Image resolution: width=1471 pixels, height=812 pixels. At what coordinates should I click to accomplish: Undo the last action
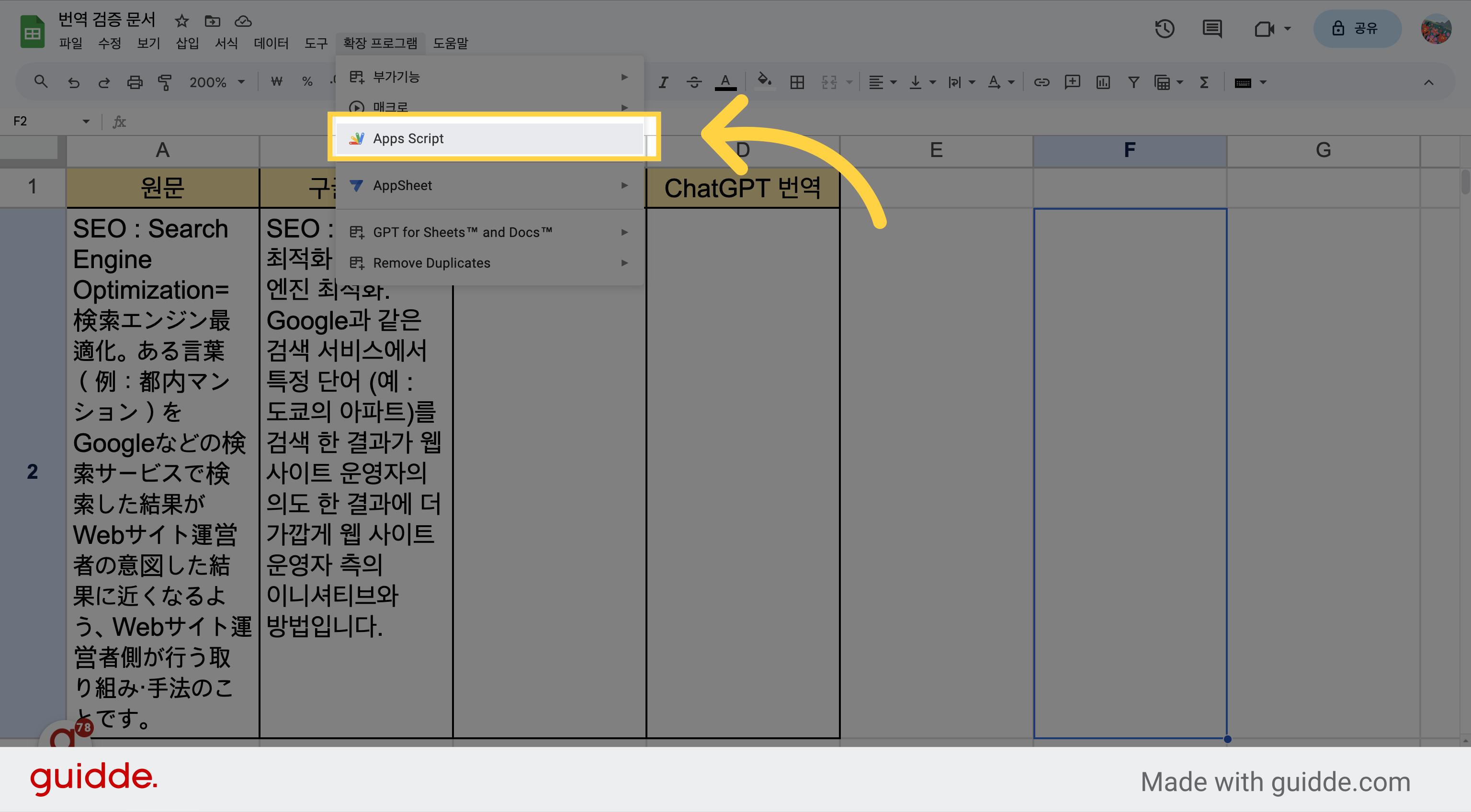click(x=74, y=82)
